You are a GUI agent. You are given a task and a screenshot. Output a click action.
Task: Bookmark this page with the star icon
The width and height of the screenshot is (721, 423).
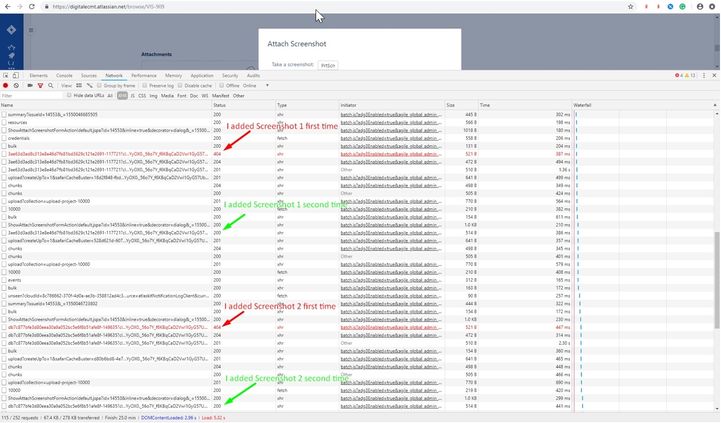630,6
